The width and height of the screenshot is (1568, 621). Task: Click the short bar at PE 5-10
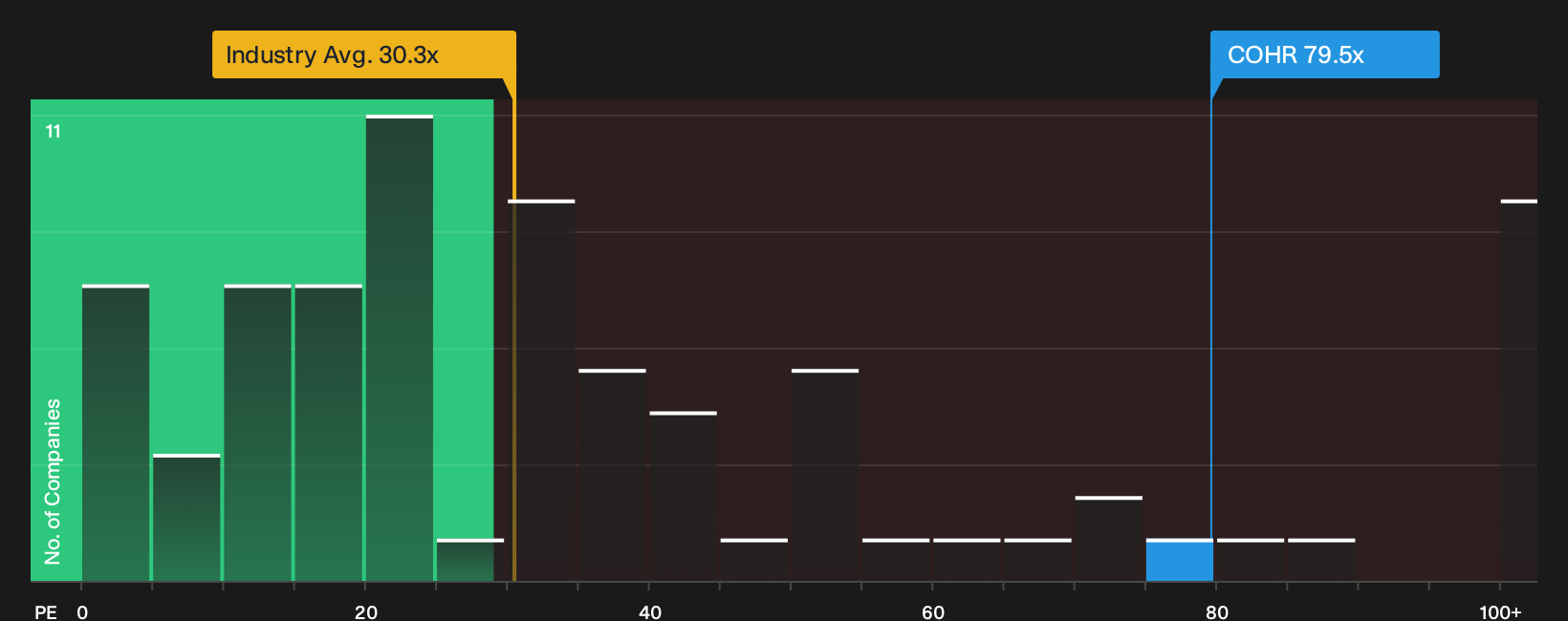click(186, 518)
